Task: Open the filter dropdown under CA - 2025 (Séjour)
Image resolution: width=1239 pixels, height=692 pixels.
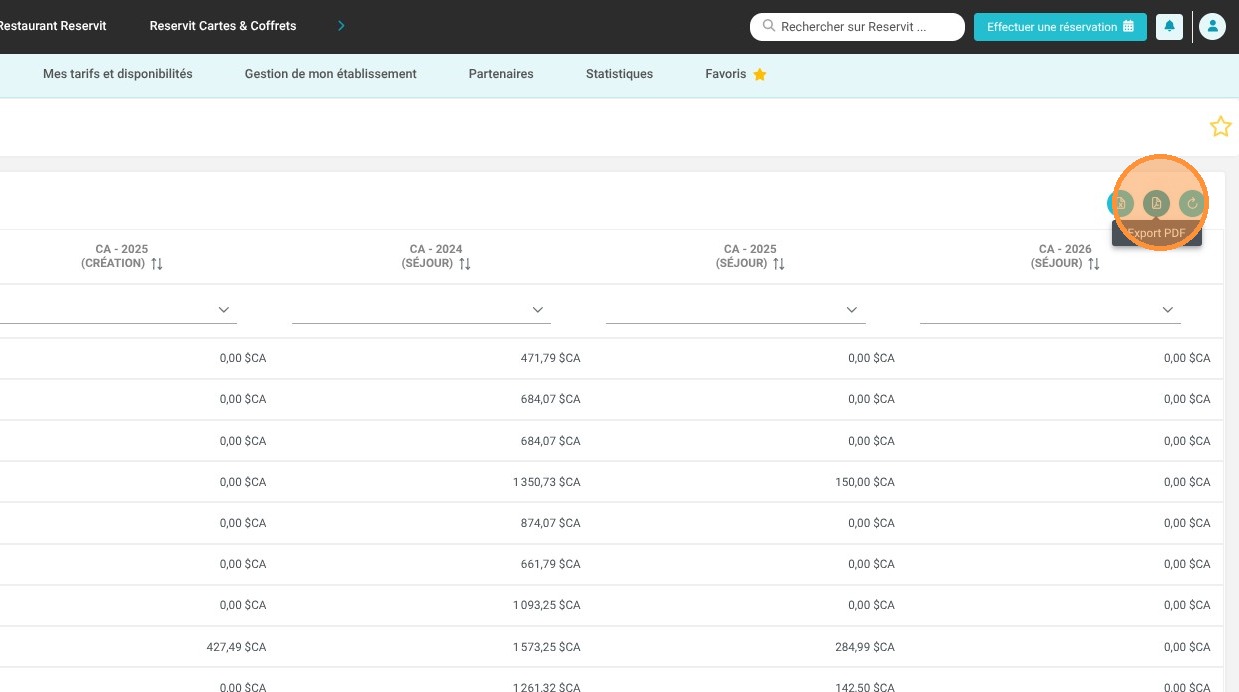Action: click(x=852, y=310)
